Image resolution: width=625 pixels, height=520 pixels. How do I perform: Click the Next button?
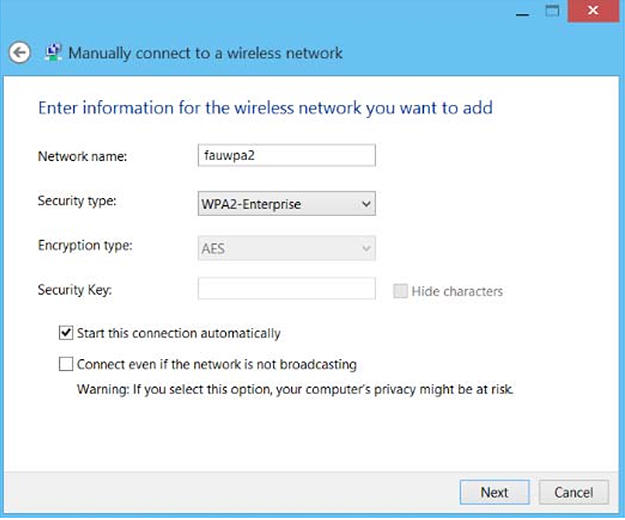coord(494,492)
